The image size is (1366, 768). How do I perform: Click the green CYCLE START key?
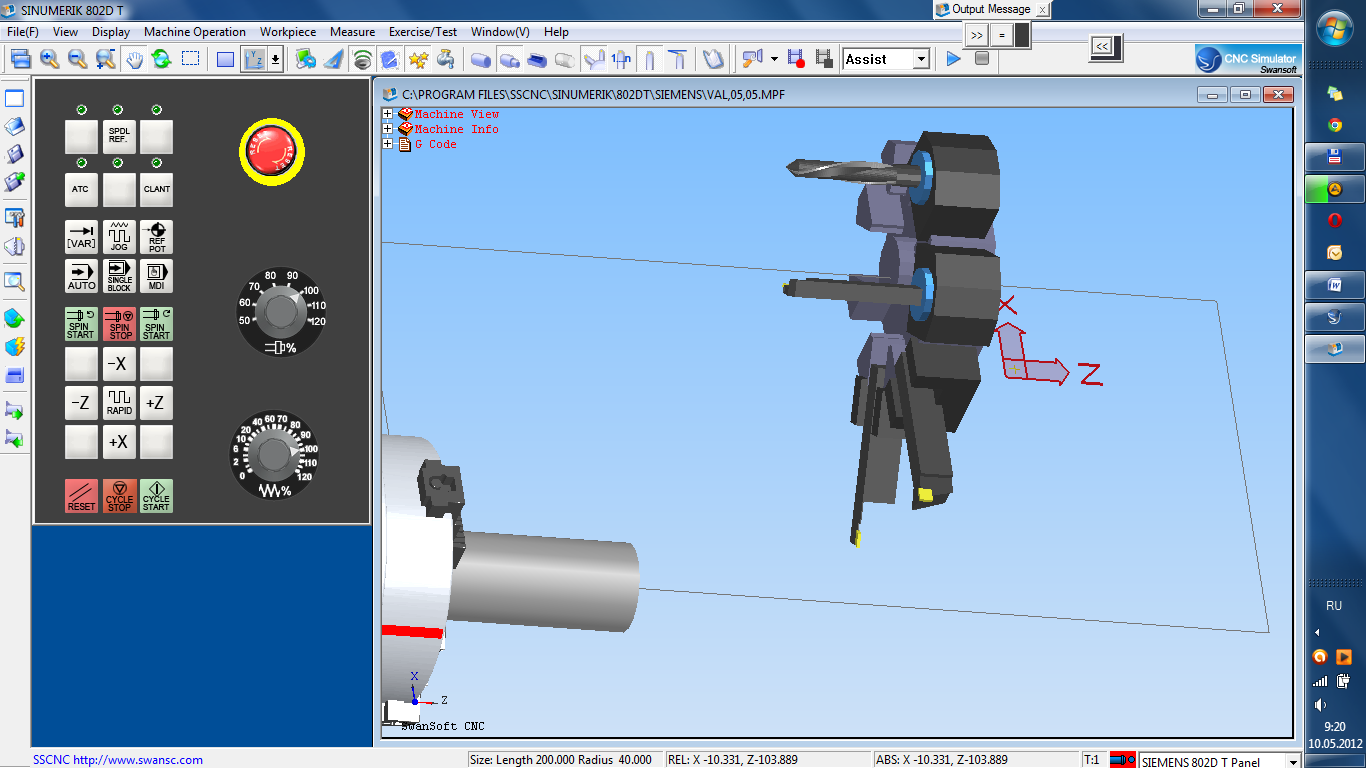(156, 496)
